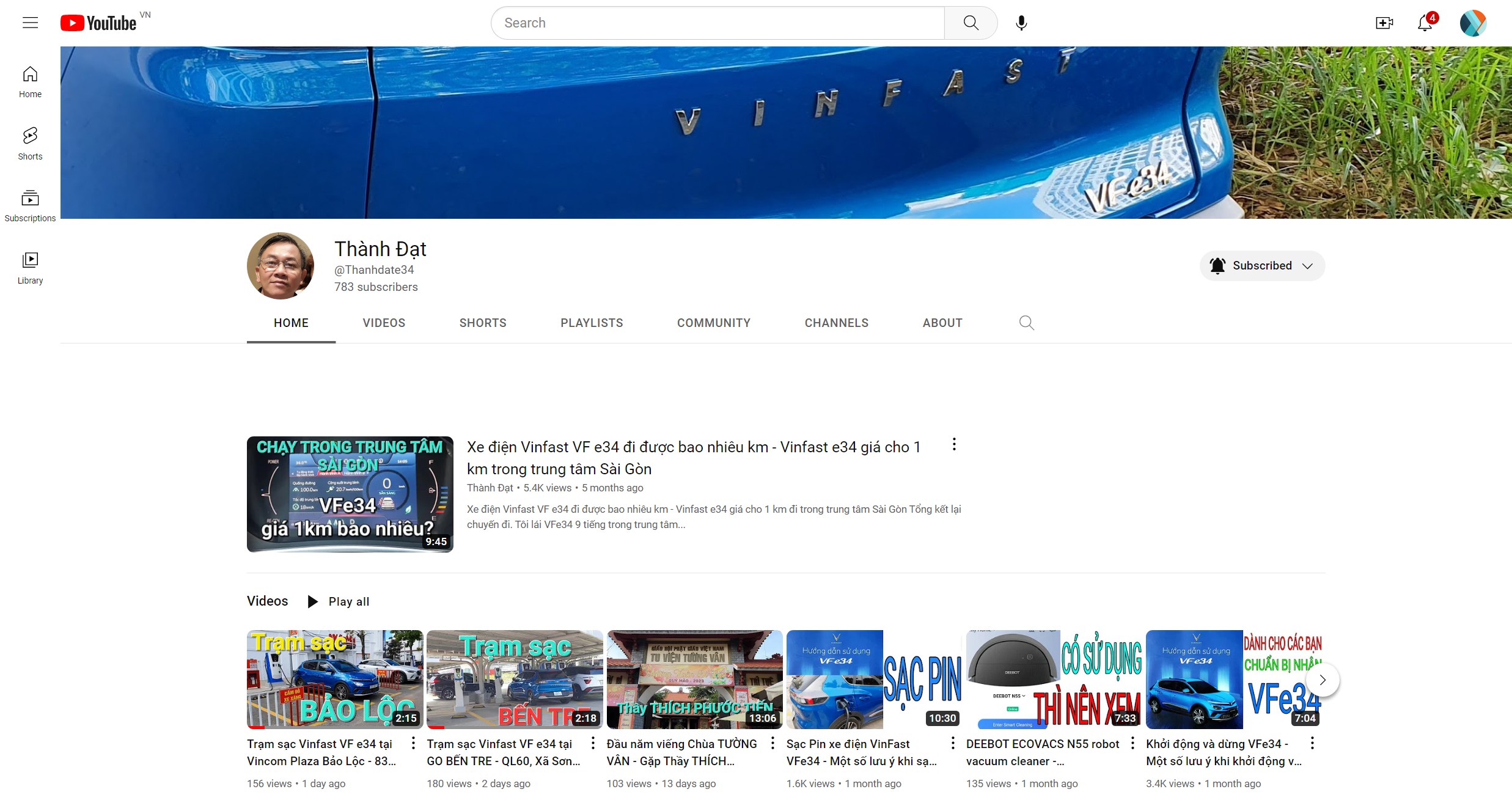Open Đầu năm viếng Chùa TƯỜNG VÂN title
Viewport: 1512px width, 811px height.
click(681, 752)
